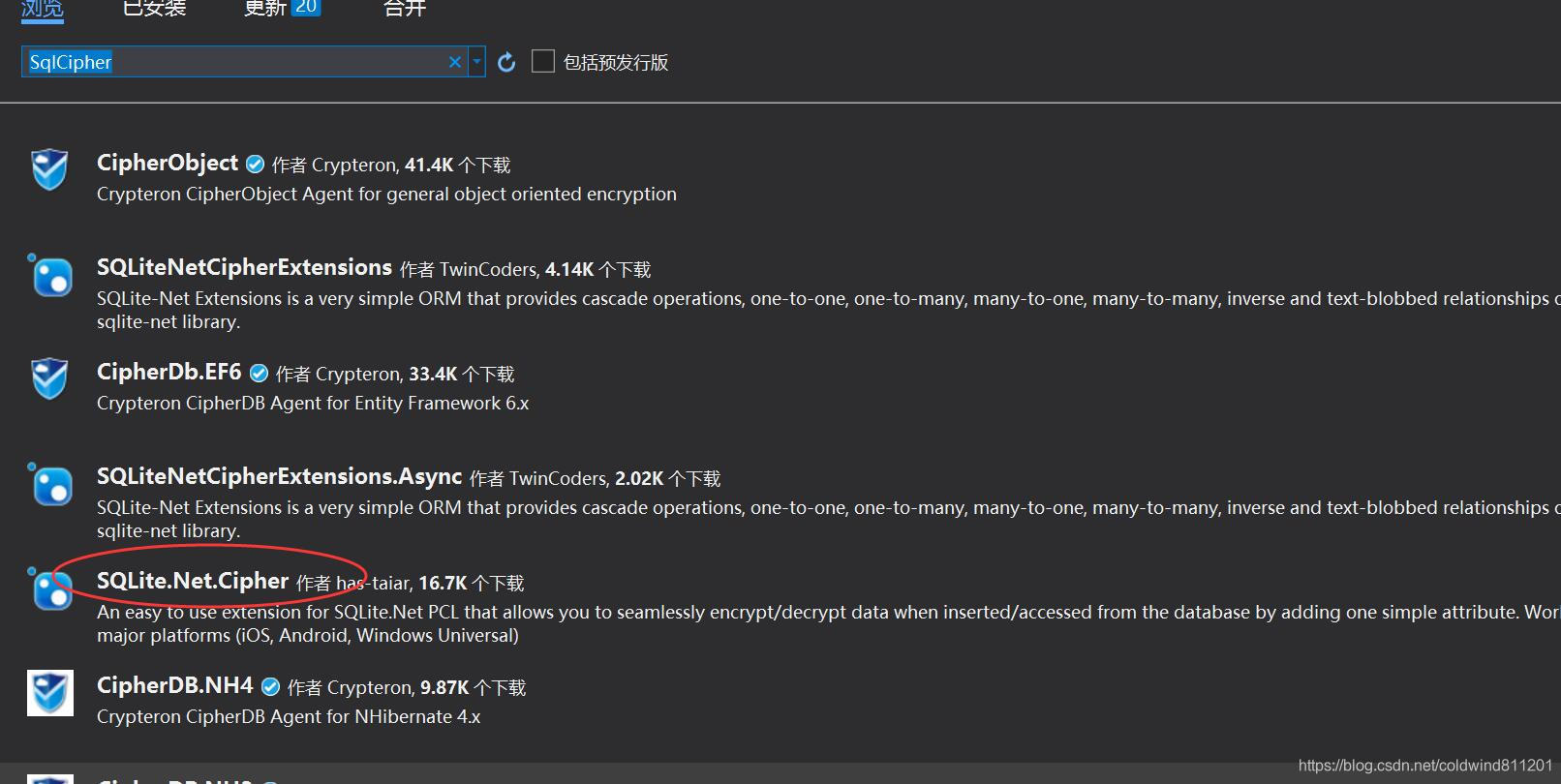Toggle the include prerelease checkbox
This screenshot has width=1561, height=784.
[x=543, y=61]
